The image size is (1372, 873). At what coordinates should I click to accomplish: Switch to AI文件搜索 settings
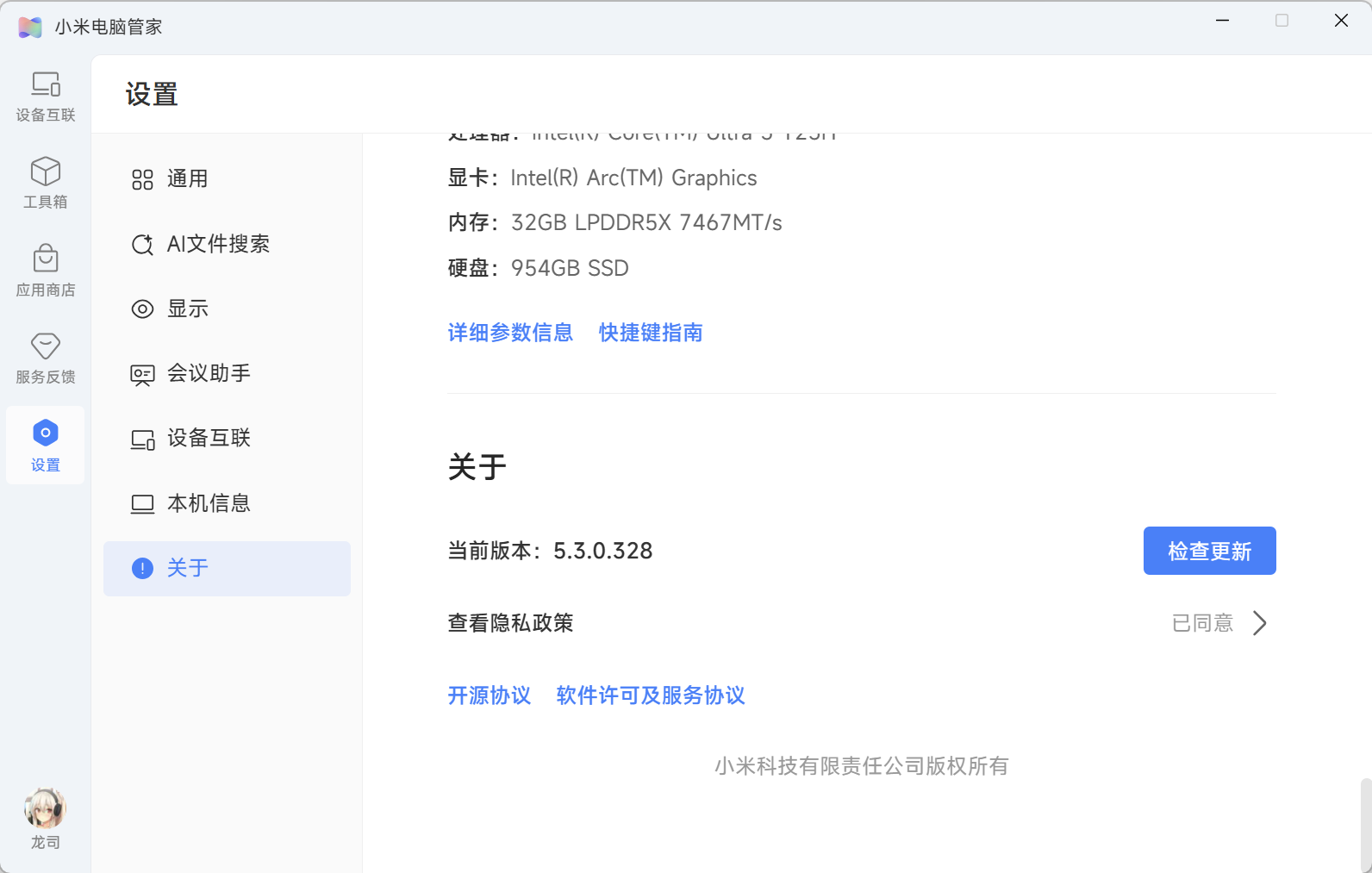[227, 244]
